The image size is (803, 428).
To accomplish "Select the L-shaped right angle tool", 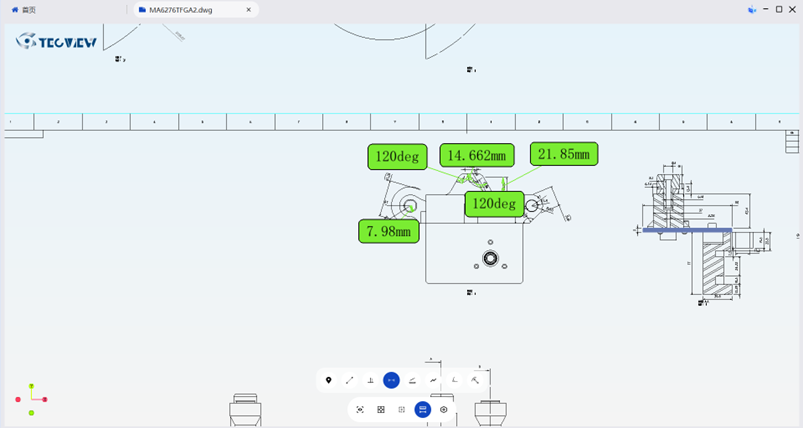I will [454, 380].
